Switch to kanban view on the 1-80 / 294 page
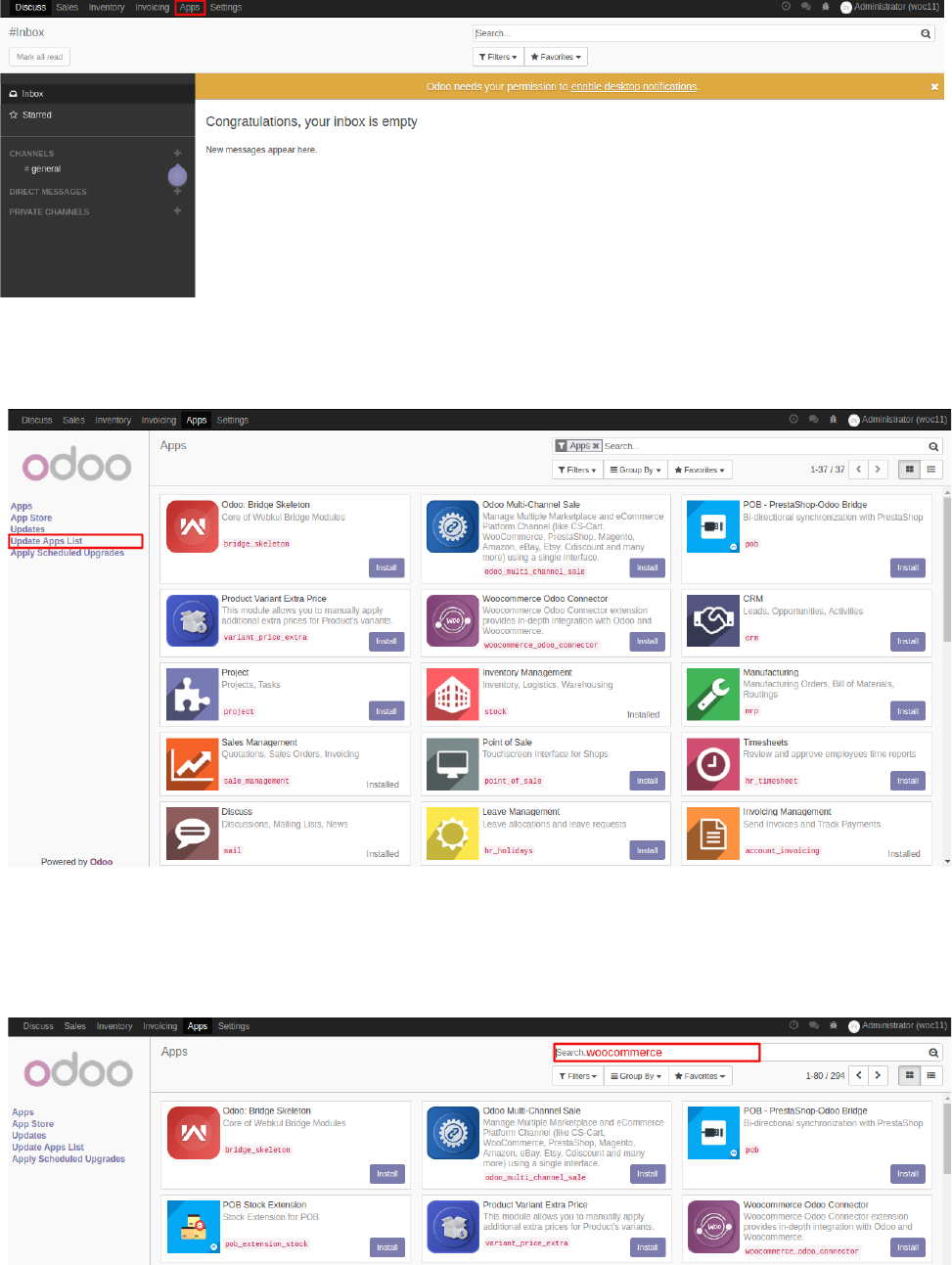952x1265 pixels. [909, 1075]
